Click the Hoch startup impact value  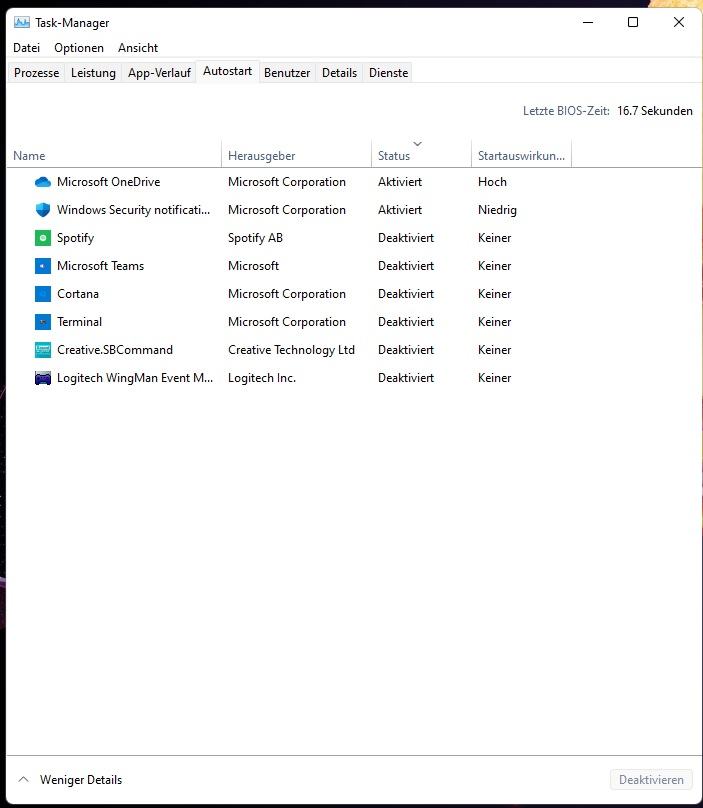[x=492, y=182]
